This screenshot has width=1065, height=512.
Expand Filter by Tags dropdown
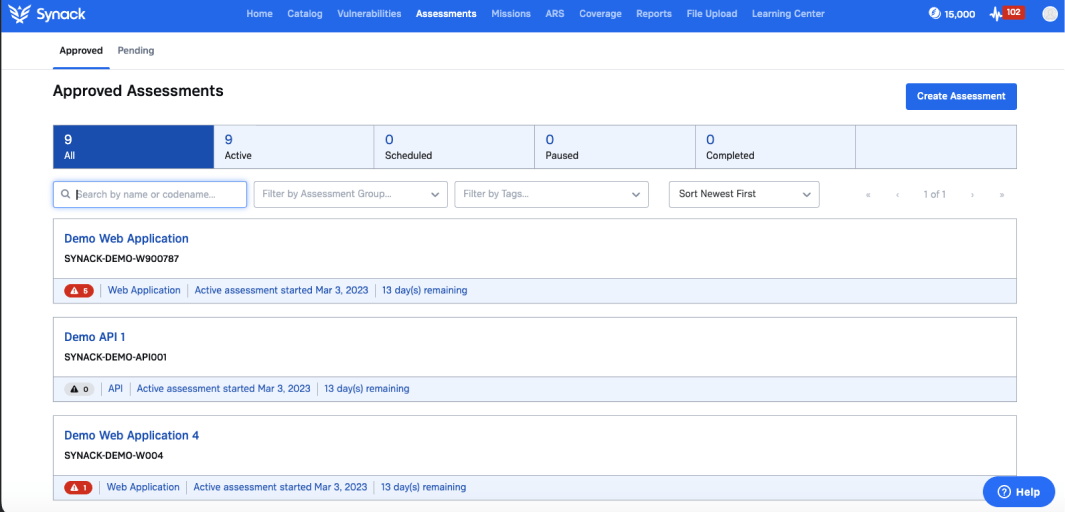tap(552, 194)
